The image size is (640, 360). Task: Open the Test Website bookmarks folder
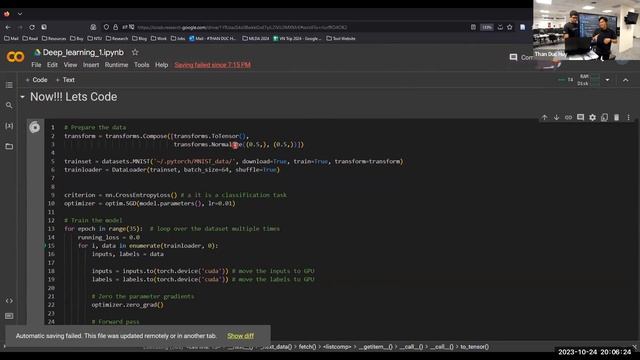(x=341, y=38)
